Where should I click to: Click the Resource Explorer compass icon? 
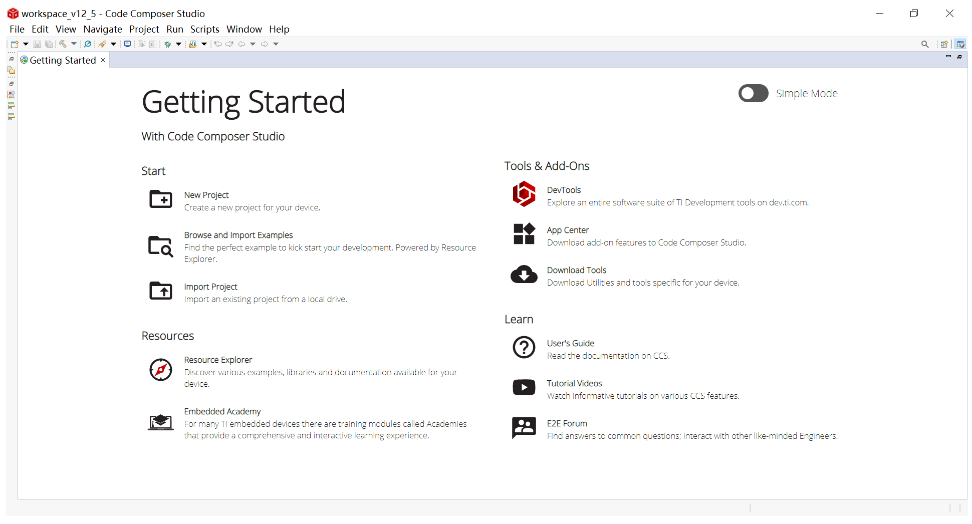pos(161,370)
